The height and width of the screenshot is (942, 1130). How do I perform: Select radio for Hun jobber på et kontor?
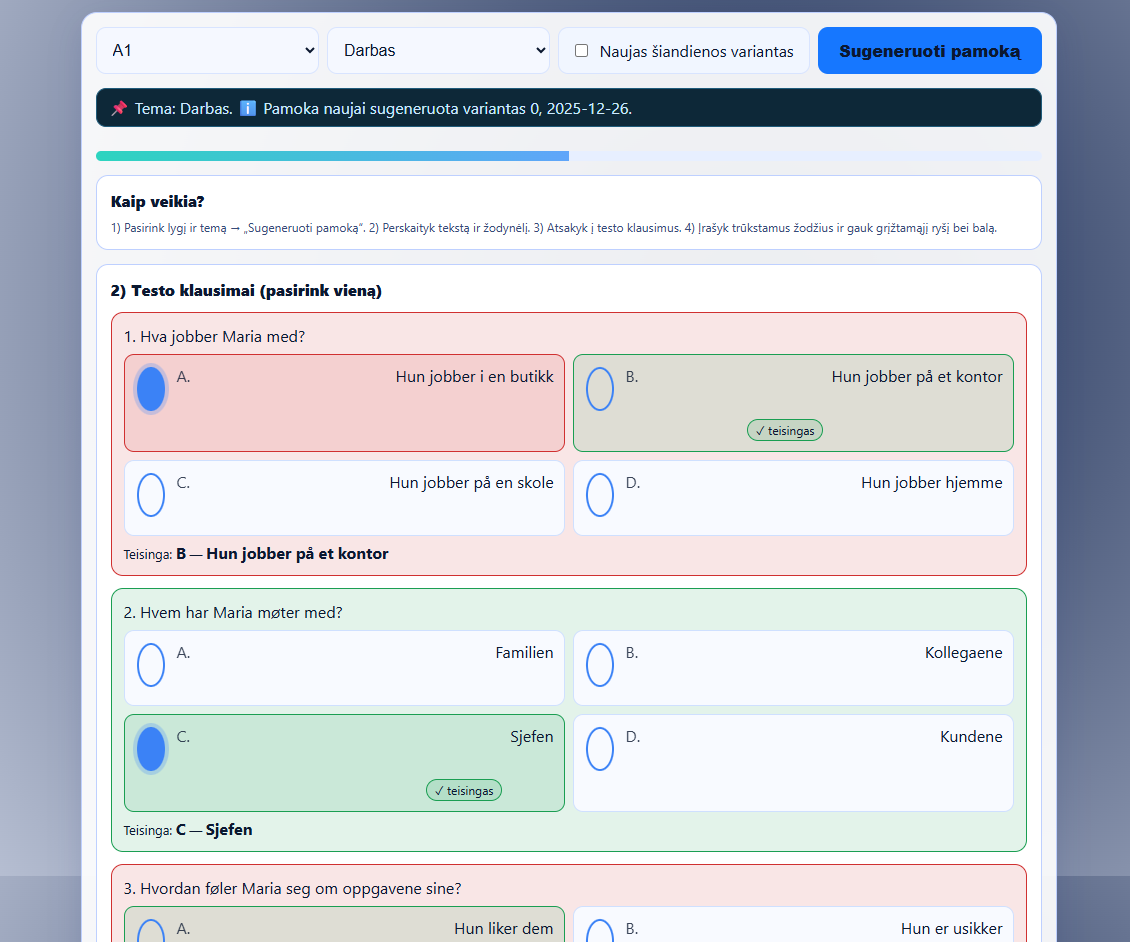(x=600, y=389)
